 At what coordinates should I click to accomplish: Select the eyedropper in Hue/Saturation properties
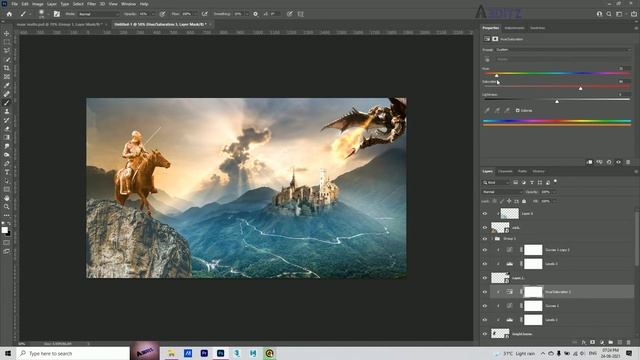pos(487,110)
